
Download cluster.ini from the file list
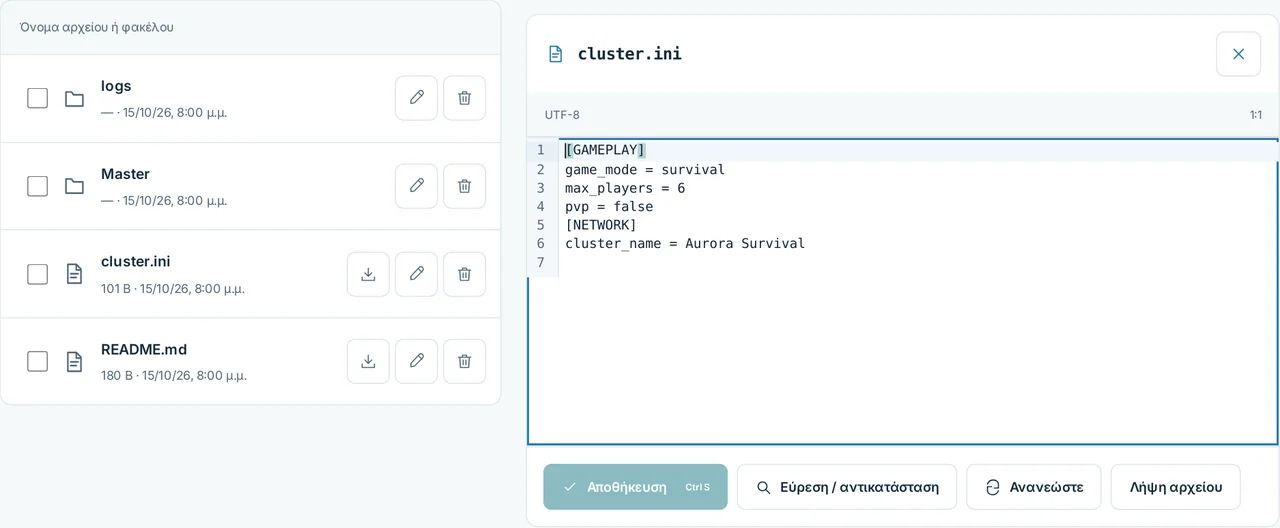point(368,274)
